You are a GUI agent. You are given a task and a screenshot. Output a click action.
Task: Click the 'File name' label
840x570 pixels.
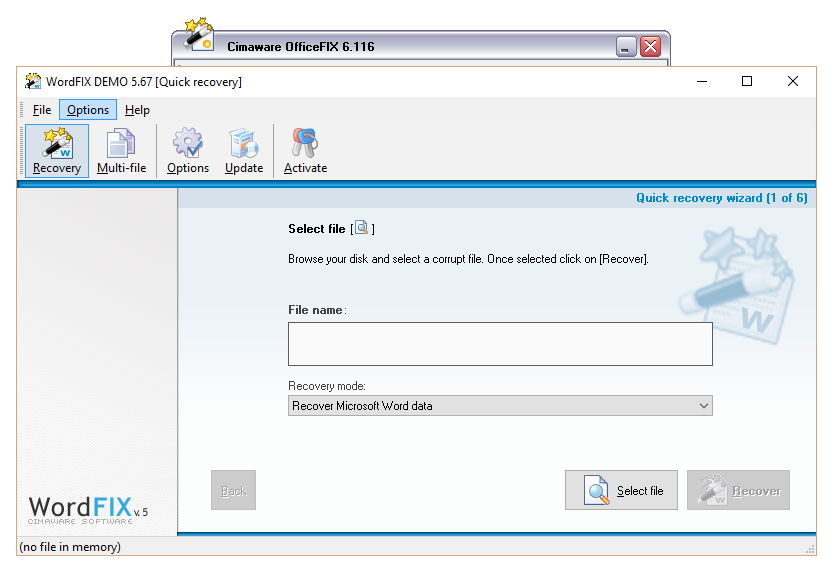[x=315, y=310]
